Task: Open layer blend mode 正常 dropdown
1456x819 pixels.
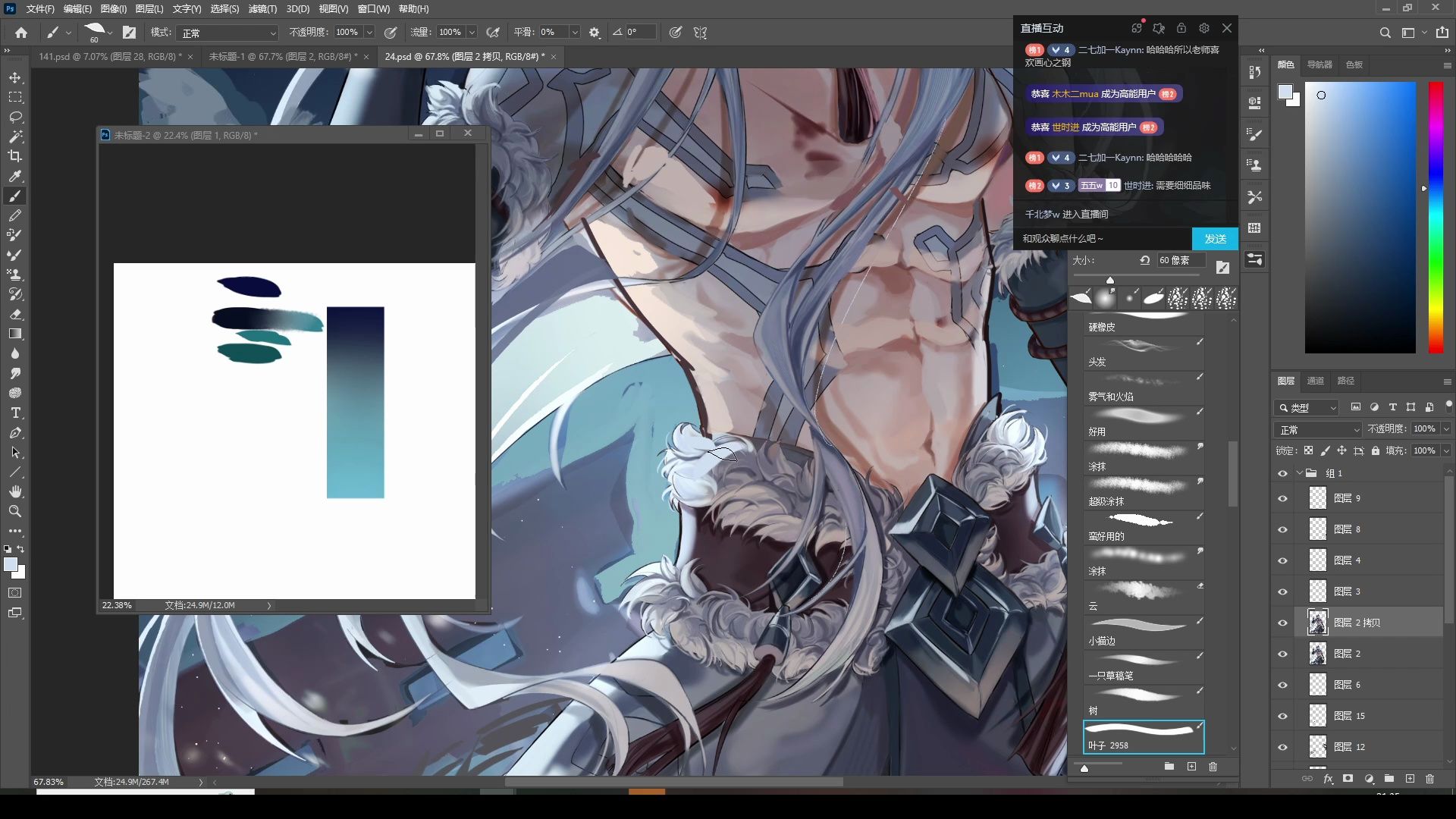Action: [x=1319, y=429]
